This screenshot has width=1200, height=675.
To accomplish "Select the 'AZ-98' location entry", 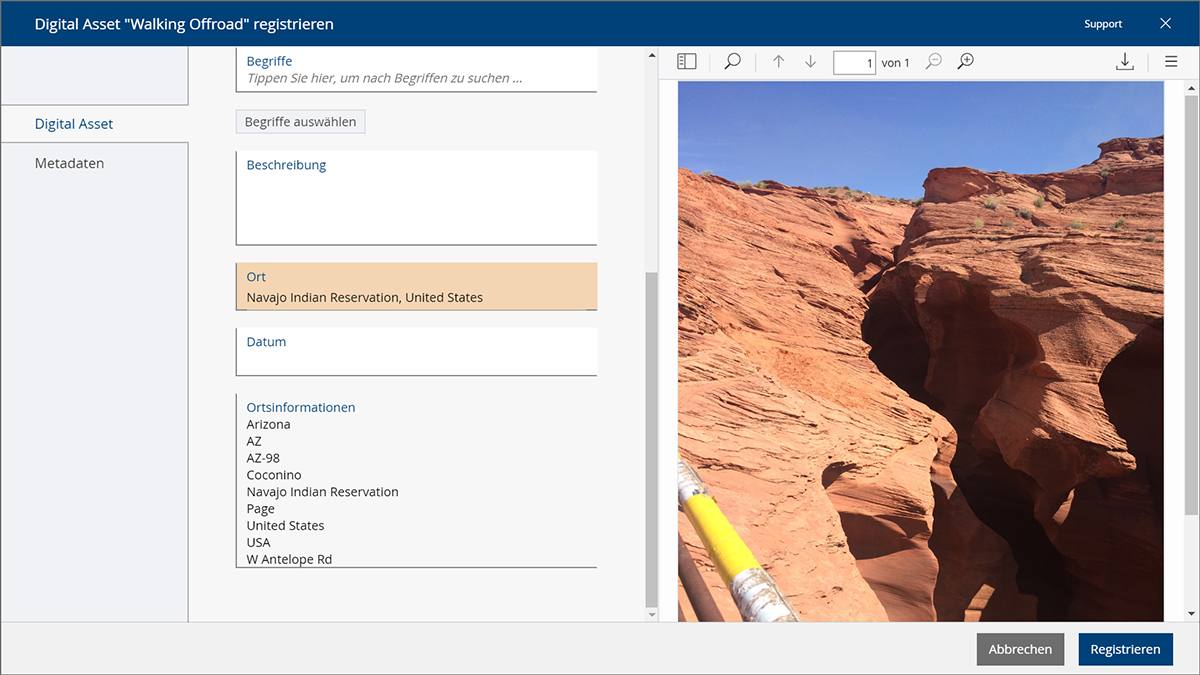I will 263,458.
